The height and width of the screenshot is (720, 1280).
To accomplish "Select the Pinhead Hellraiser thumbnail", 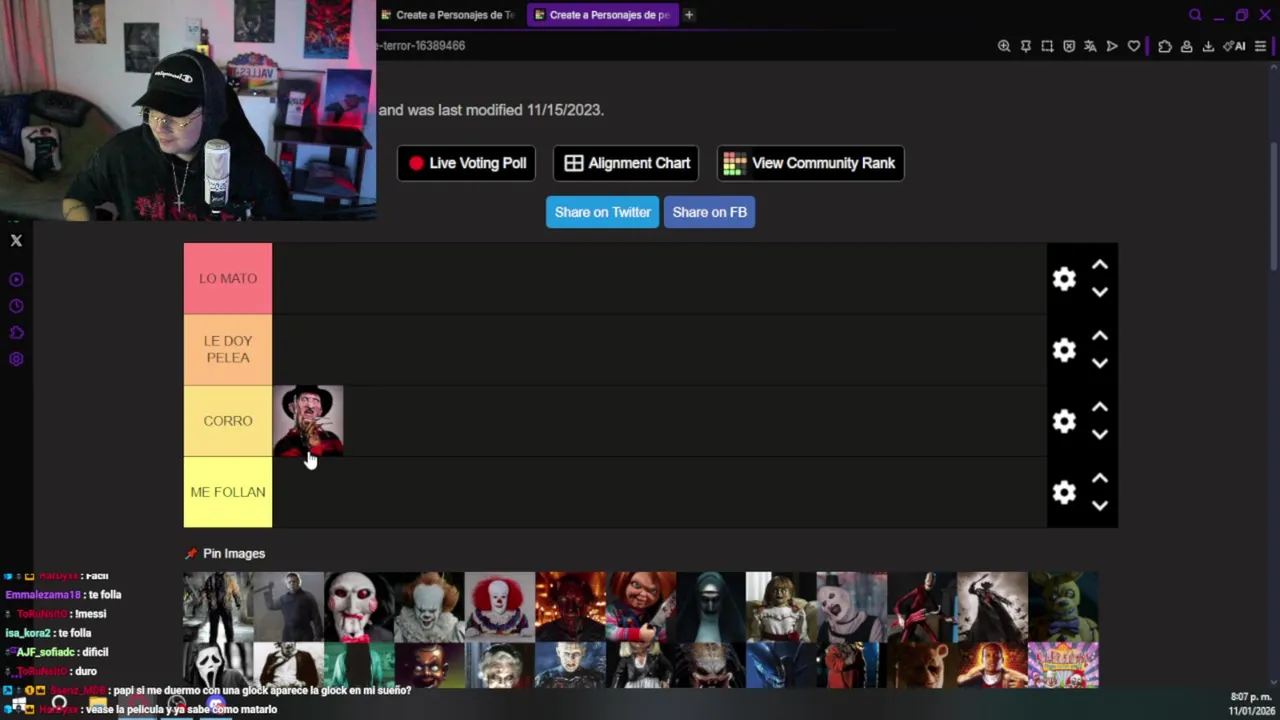I will [x=570, y=664].
